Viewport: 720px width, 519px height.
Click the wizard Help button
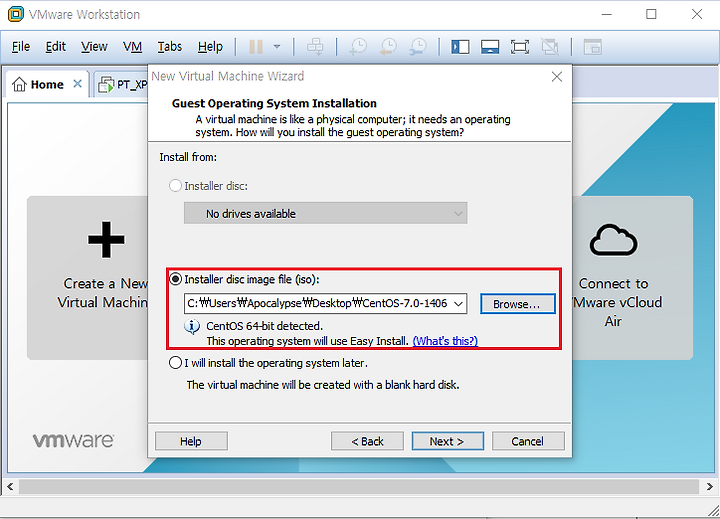point(191,441)
